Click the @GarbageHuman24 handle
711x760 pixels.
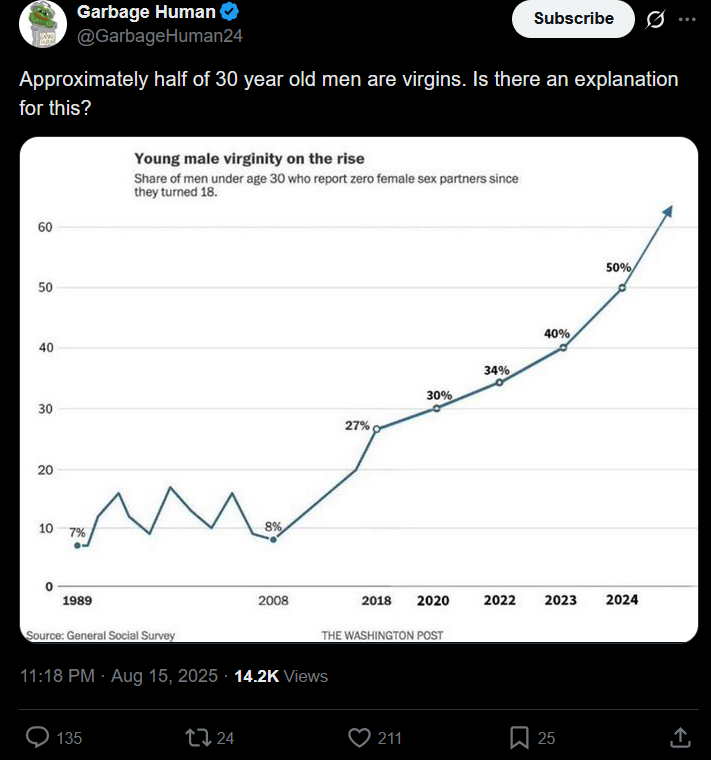coord(159,36)
